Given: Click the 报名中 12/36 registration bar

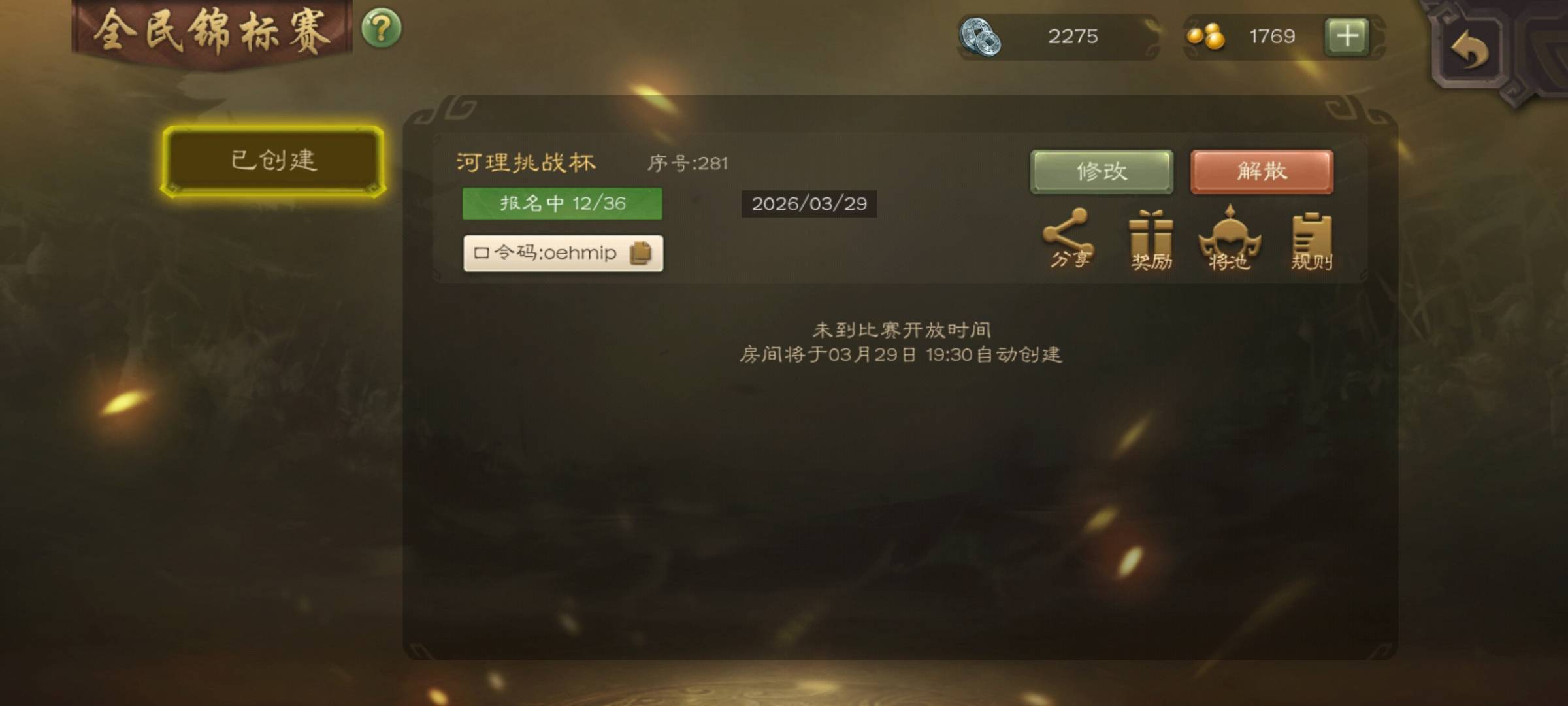Looking at the screenshot, I should [562, 203].
